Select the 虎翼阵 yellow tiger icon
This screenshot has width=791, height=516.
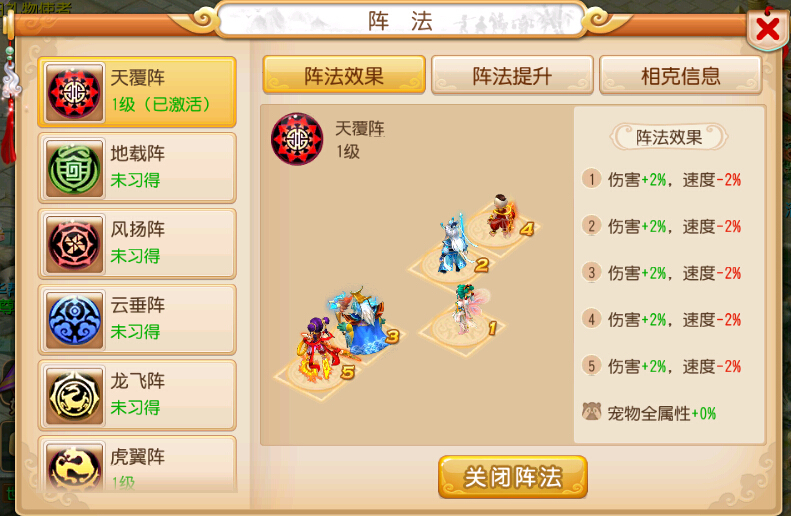point(74,467)
